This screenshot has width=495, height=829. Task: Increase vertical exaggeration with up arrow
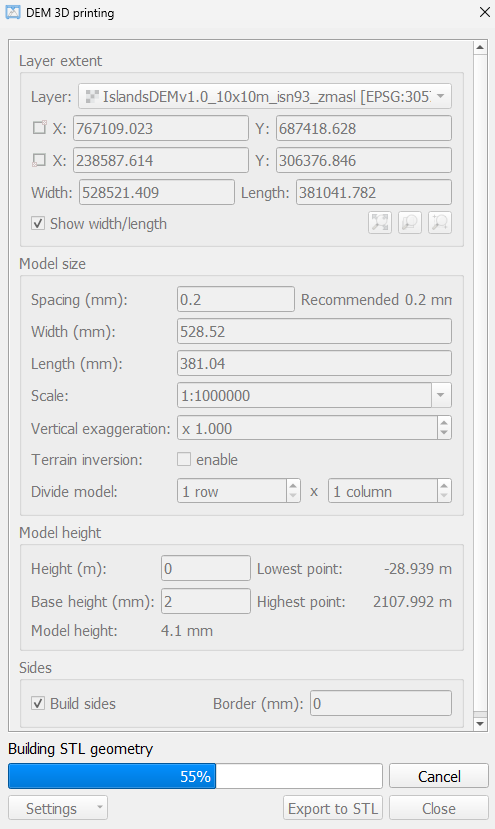444,422
